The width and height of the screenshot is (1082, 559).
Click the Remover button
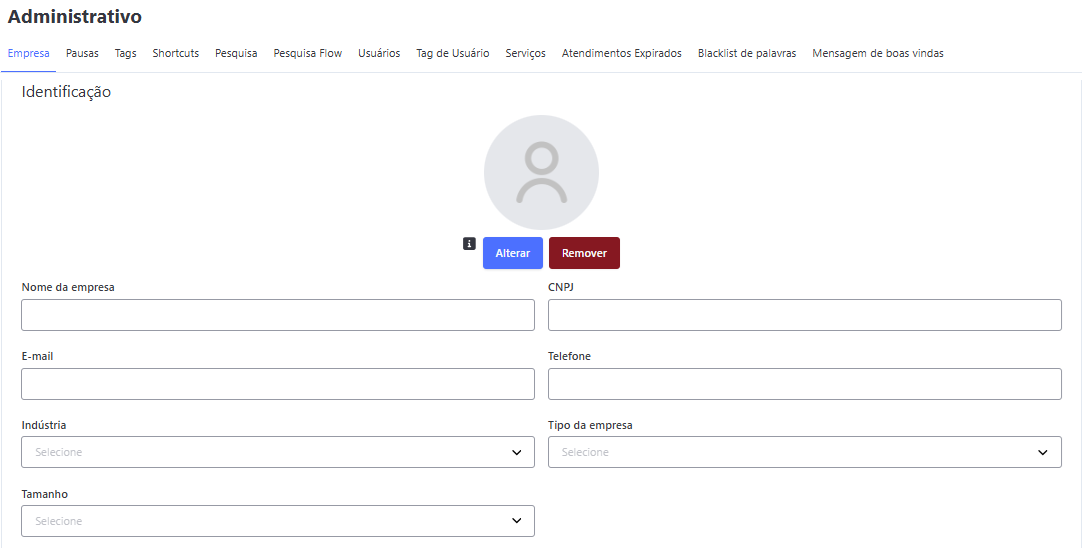click(584, 253)
